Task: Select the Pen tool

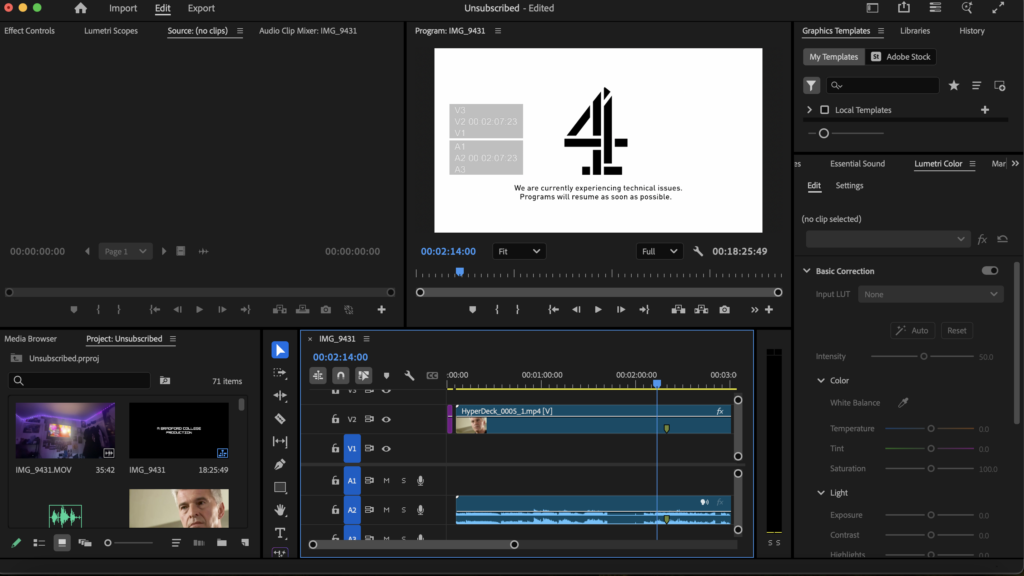Action: point(280,464)
